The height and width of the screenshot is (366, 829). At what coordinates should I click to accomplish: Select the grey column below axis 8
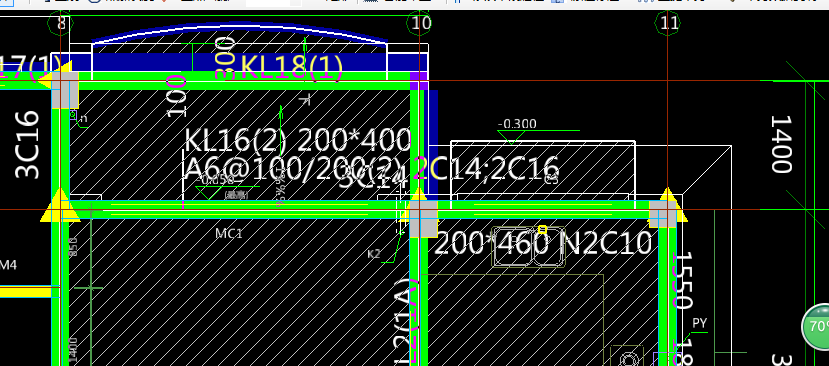pyautogui.click(x=65, y=90)
